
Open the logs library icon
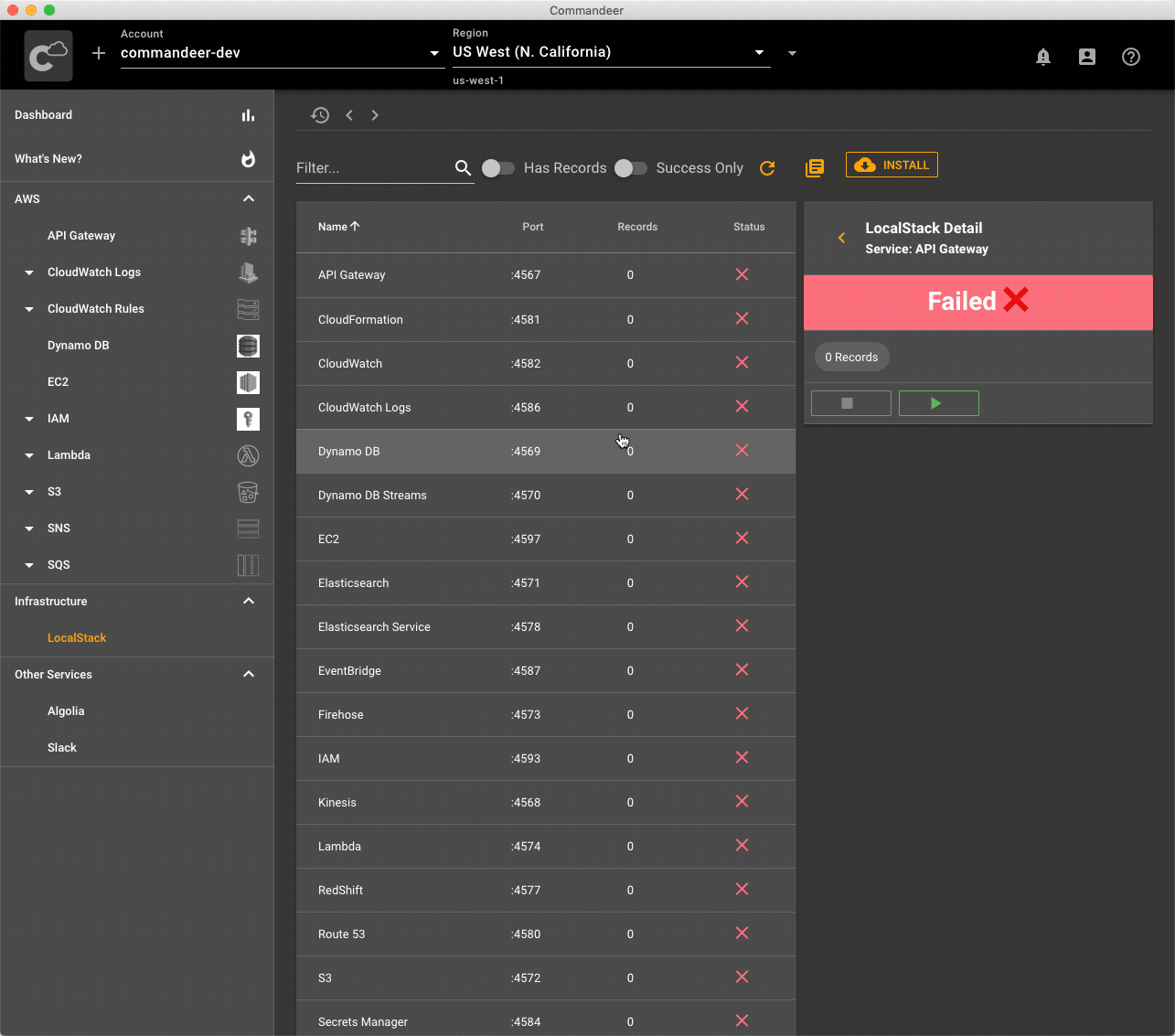coord(815,168)
